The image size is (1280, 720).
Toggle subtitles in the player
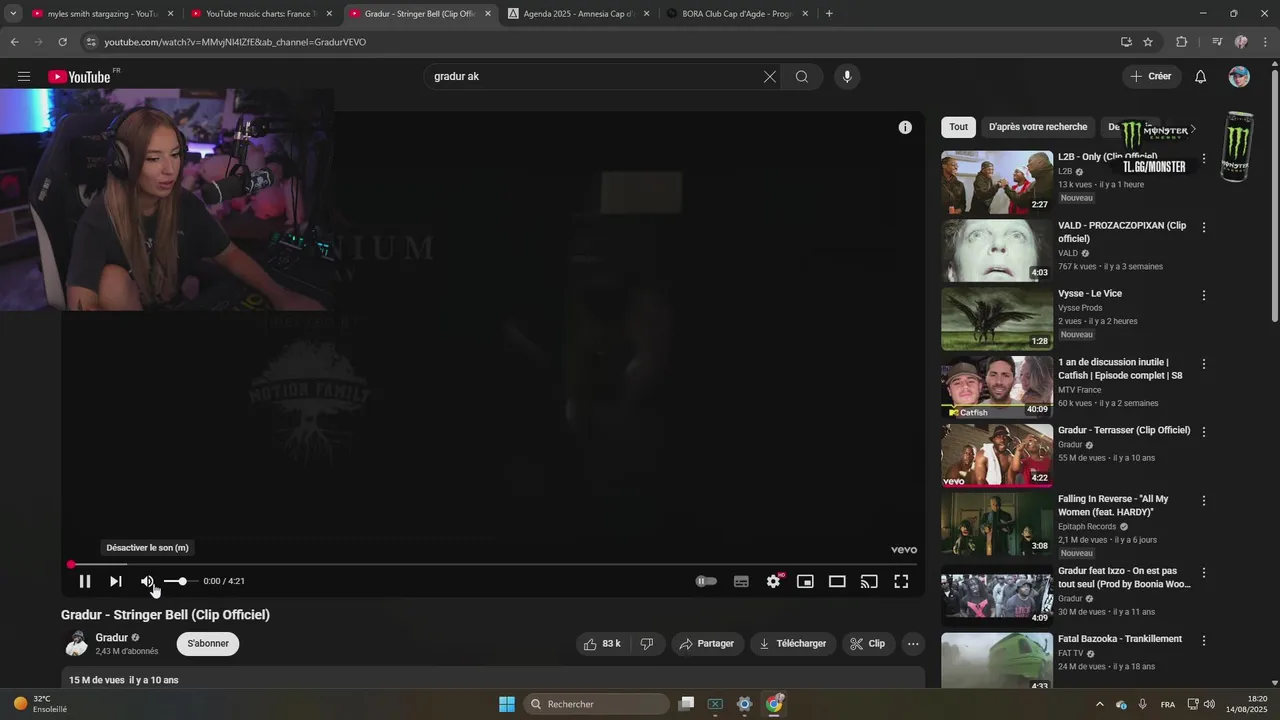tap(741, 581)
